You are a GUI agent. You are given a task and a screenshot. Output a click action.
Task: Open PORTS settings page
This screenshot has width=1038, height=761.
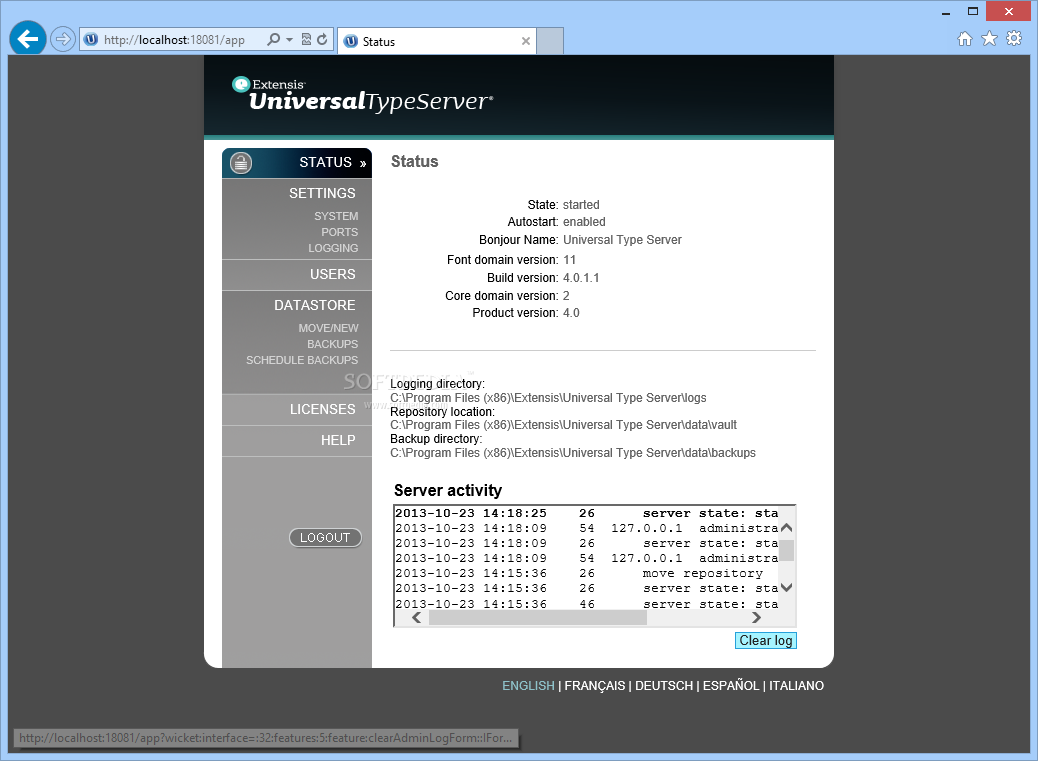(340, 232)
